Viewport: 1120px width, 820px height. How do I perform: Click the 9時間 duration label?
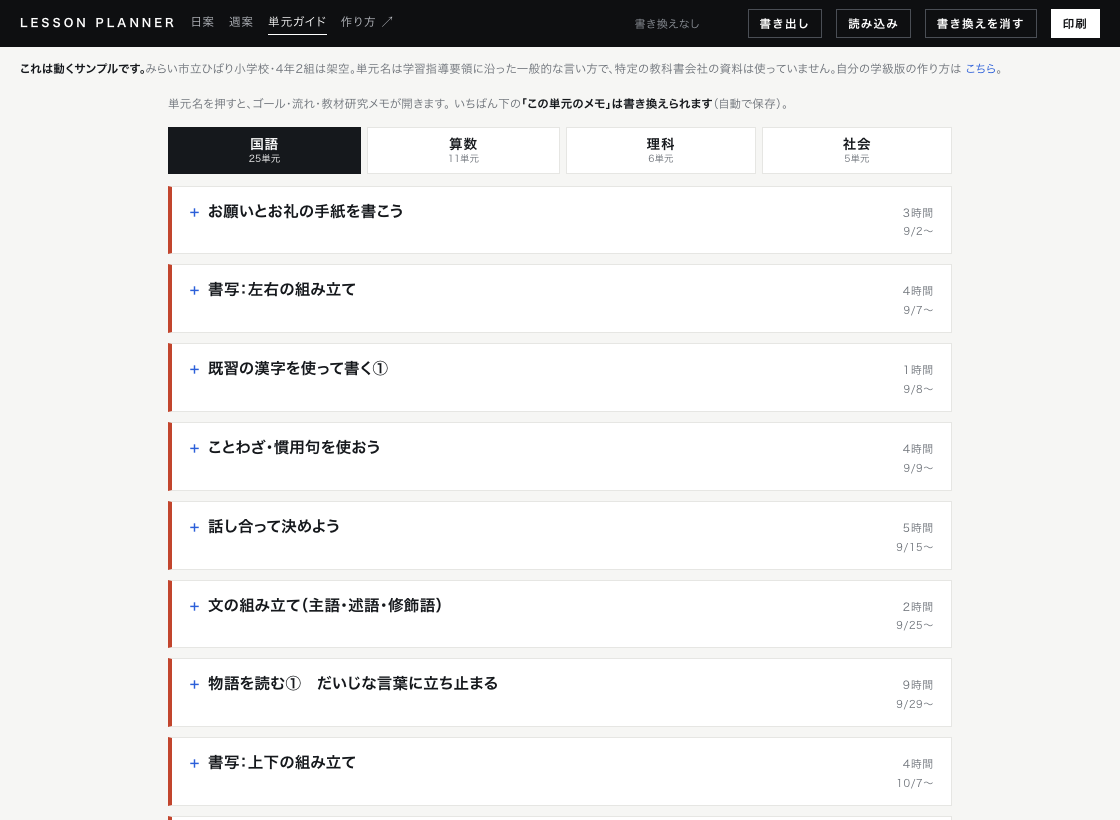pyautogui.click(x=918, y=685)
